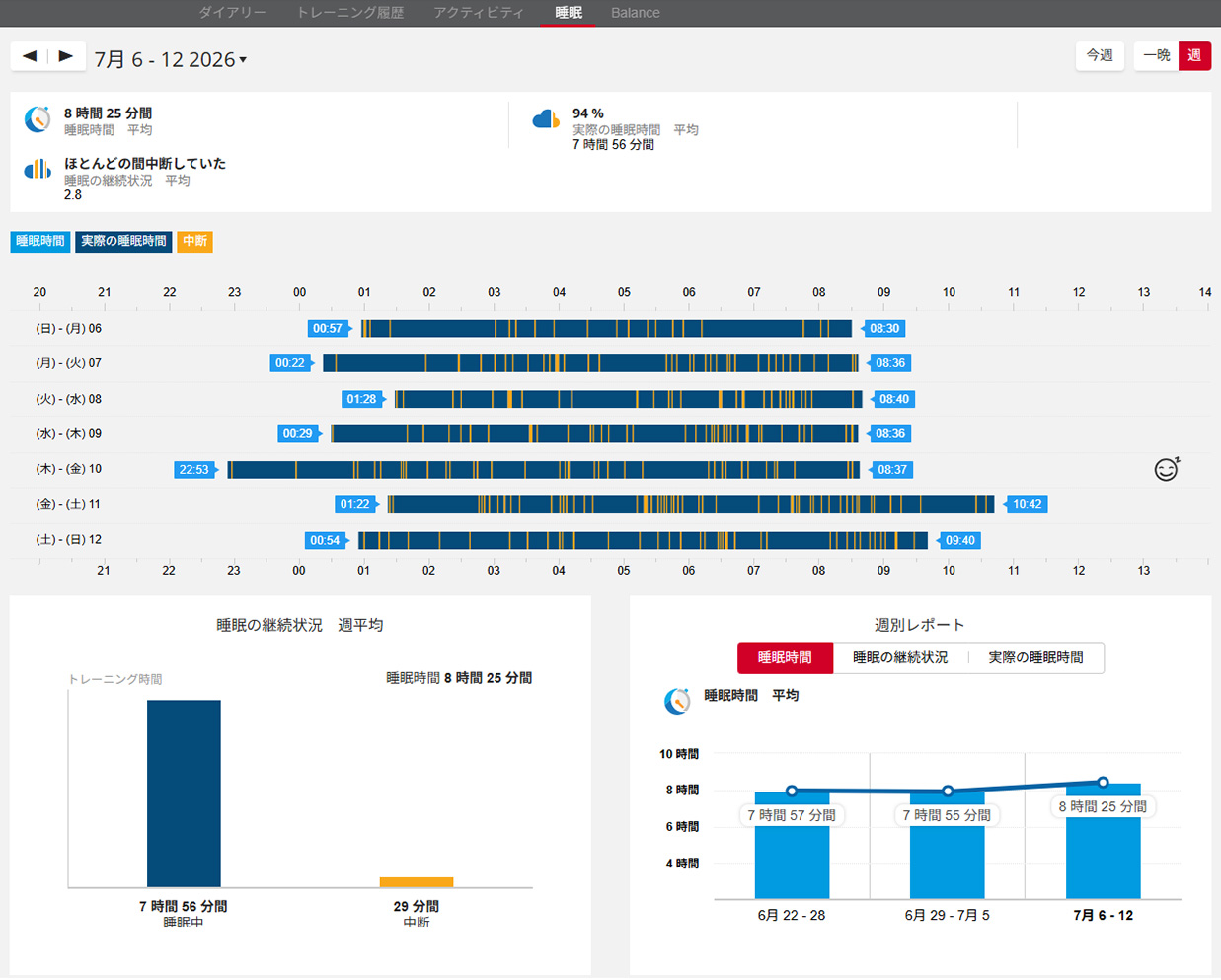This screenshot has width=1221, height=980.
Task: Open the date range dropdown 7月 6 - 12 2026
Action: [170, 59]
